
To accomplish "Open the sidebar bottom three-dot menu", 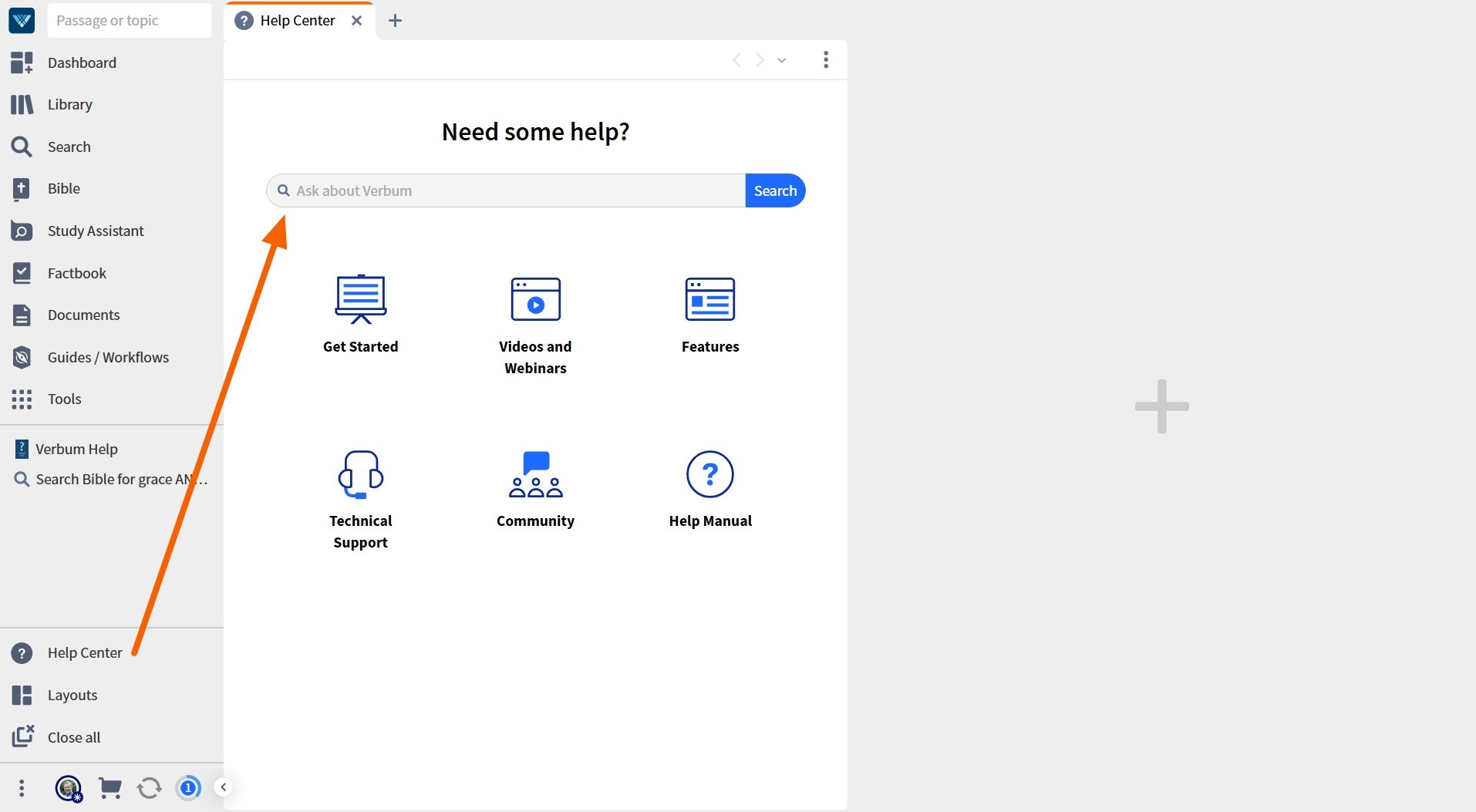I will [x=22, y=787].
